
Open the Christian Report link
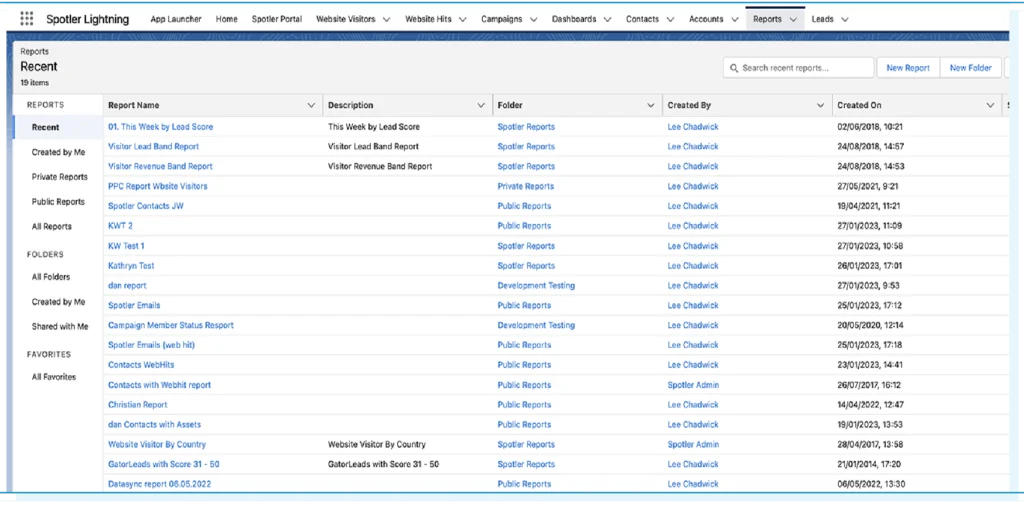click(x=138, y=405)
